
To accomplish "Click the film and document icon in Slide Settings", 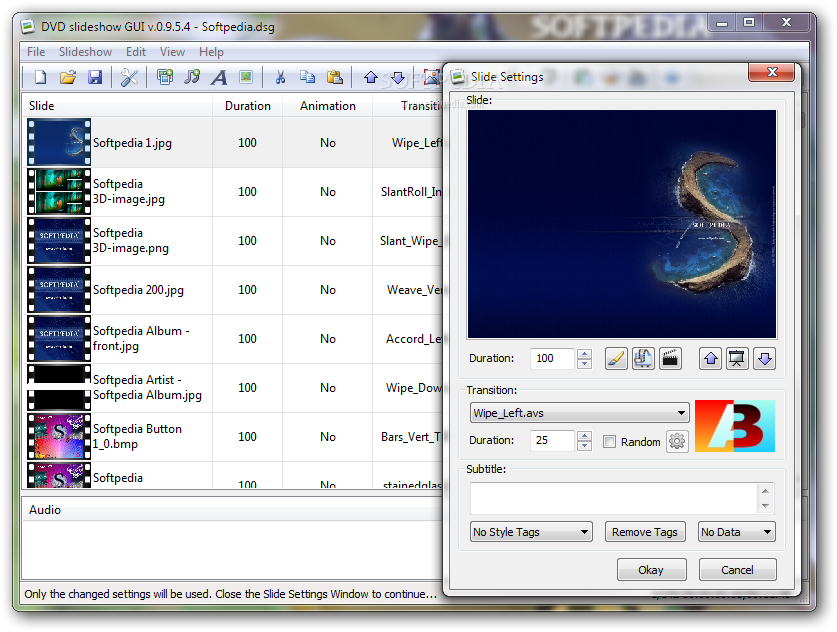I will [x=643, y=359].
